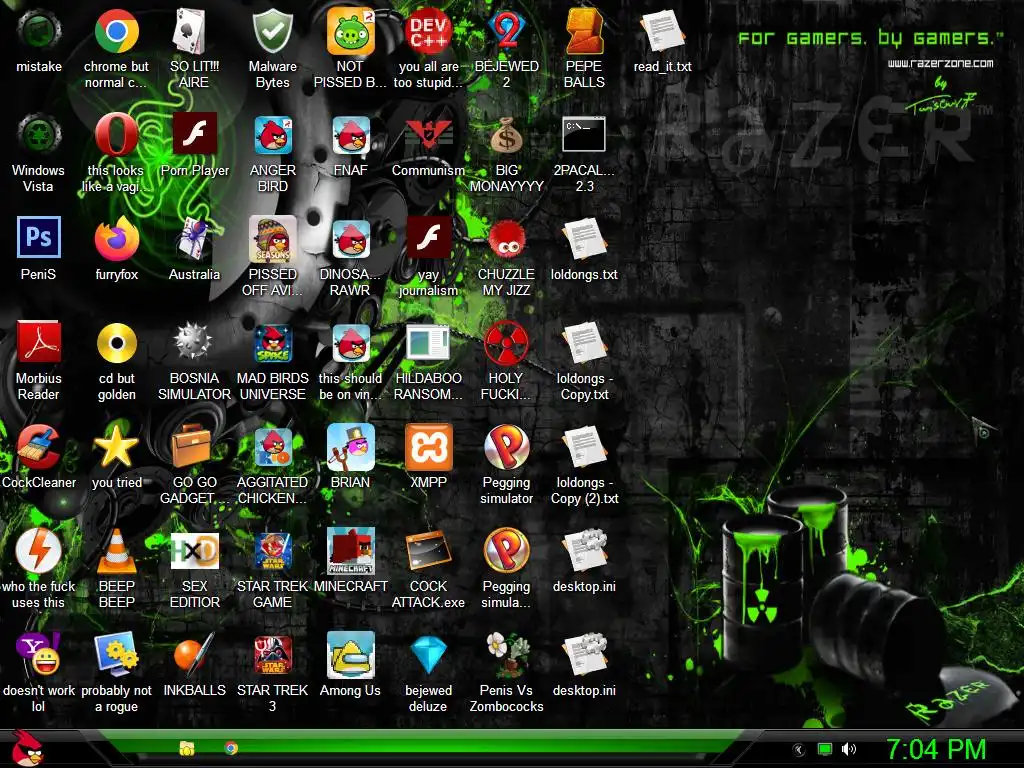
Task: Open the Windows Vista recycle bin icon
Action: (39, 135)
